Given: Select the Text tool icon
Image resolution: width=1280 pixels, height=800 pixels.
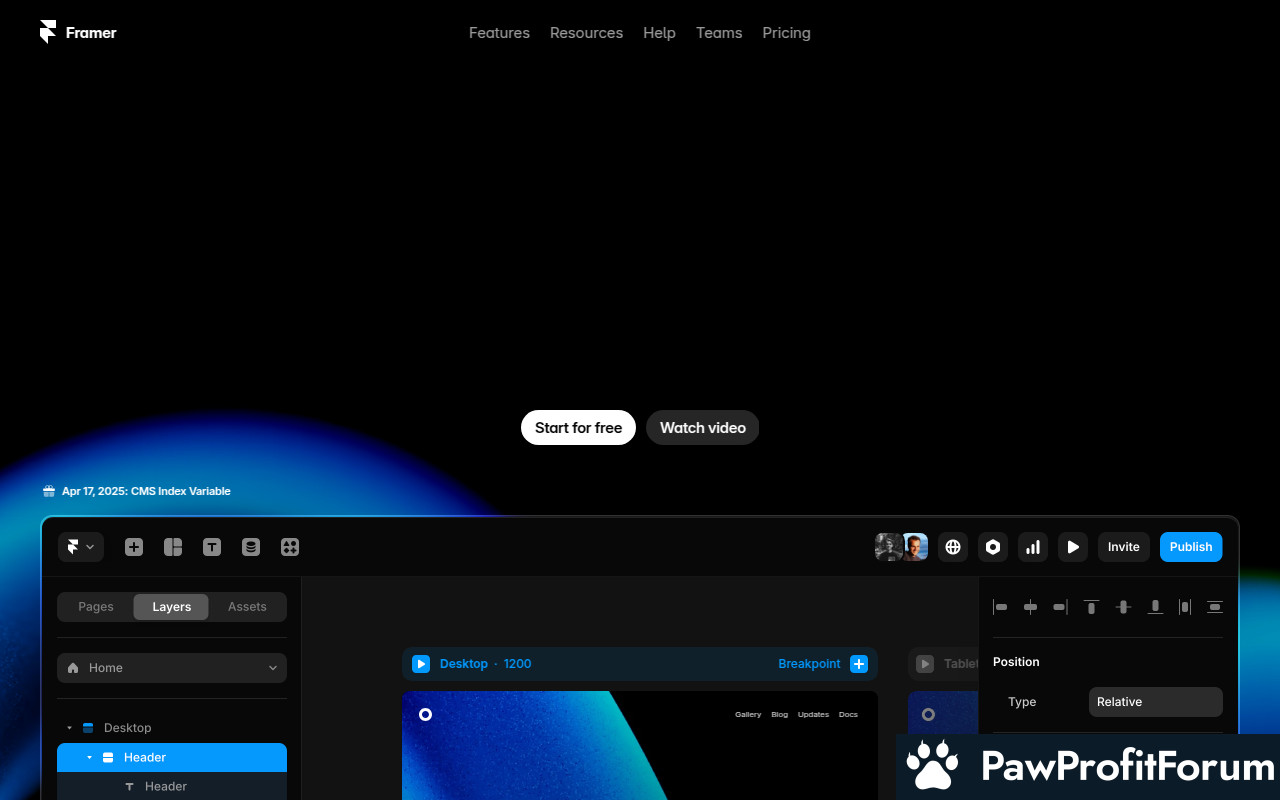Looking at the screenshot, I should (x=212, y=547).
